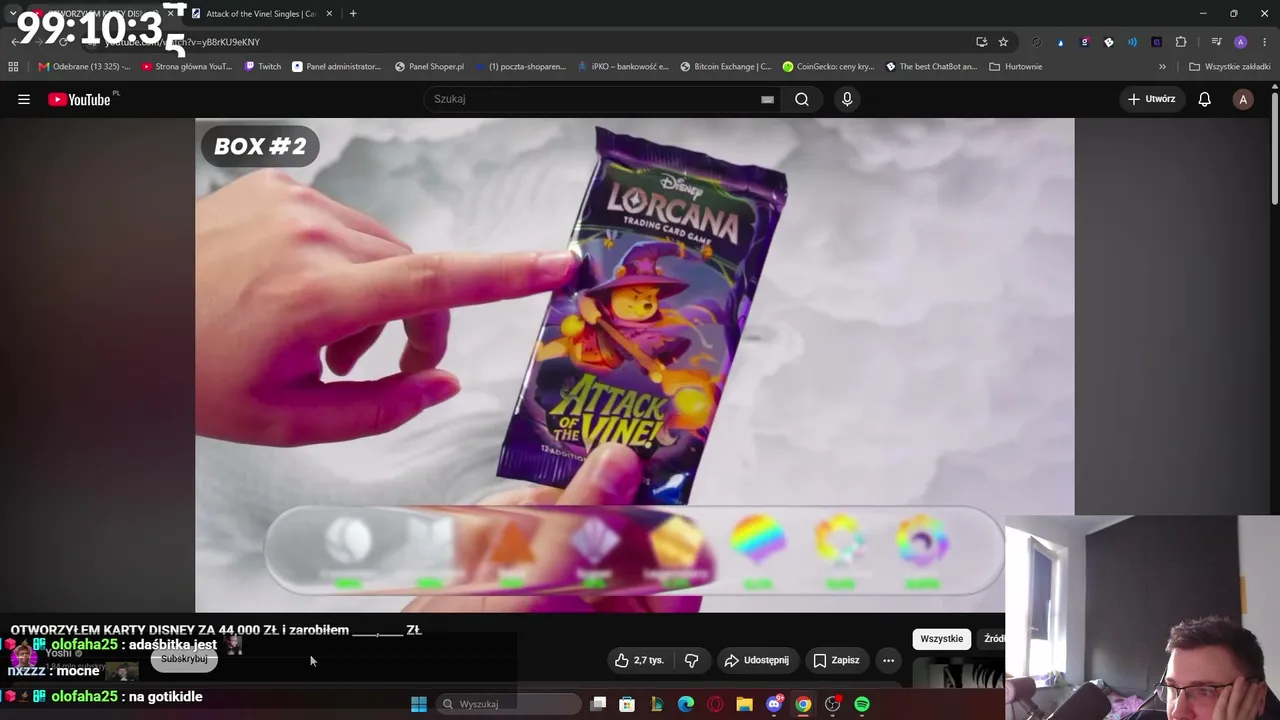This screenshot has height=720, width=1280.
Task: Open the Twitch bookmark
Action: (263, 67)
